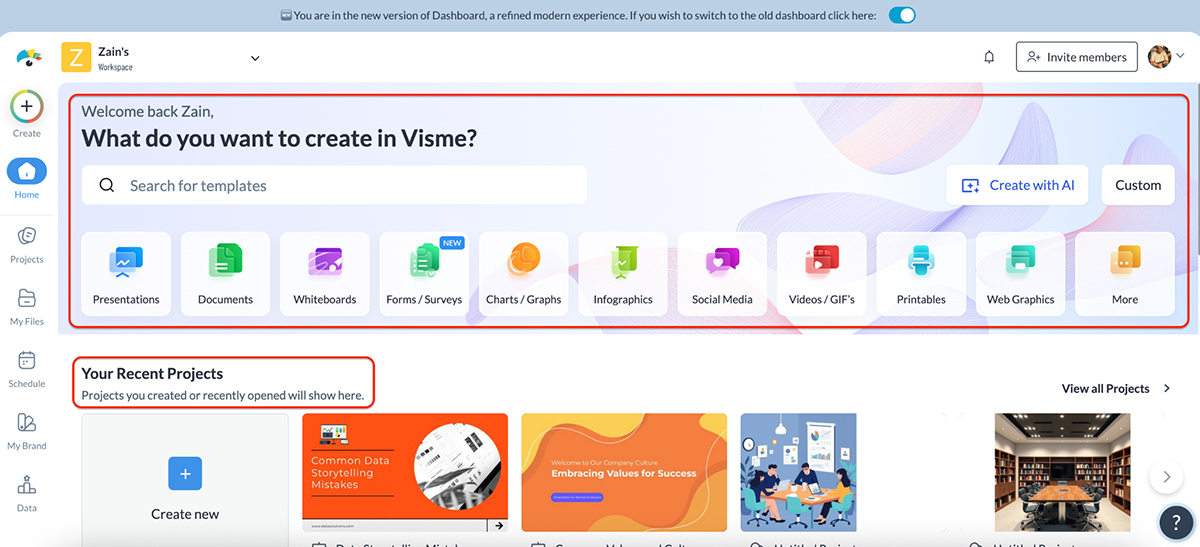Open My Brand in the sidebar
The image size is (1200, 547).
pos(27,431)
